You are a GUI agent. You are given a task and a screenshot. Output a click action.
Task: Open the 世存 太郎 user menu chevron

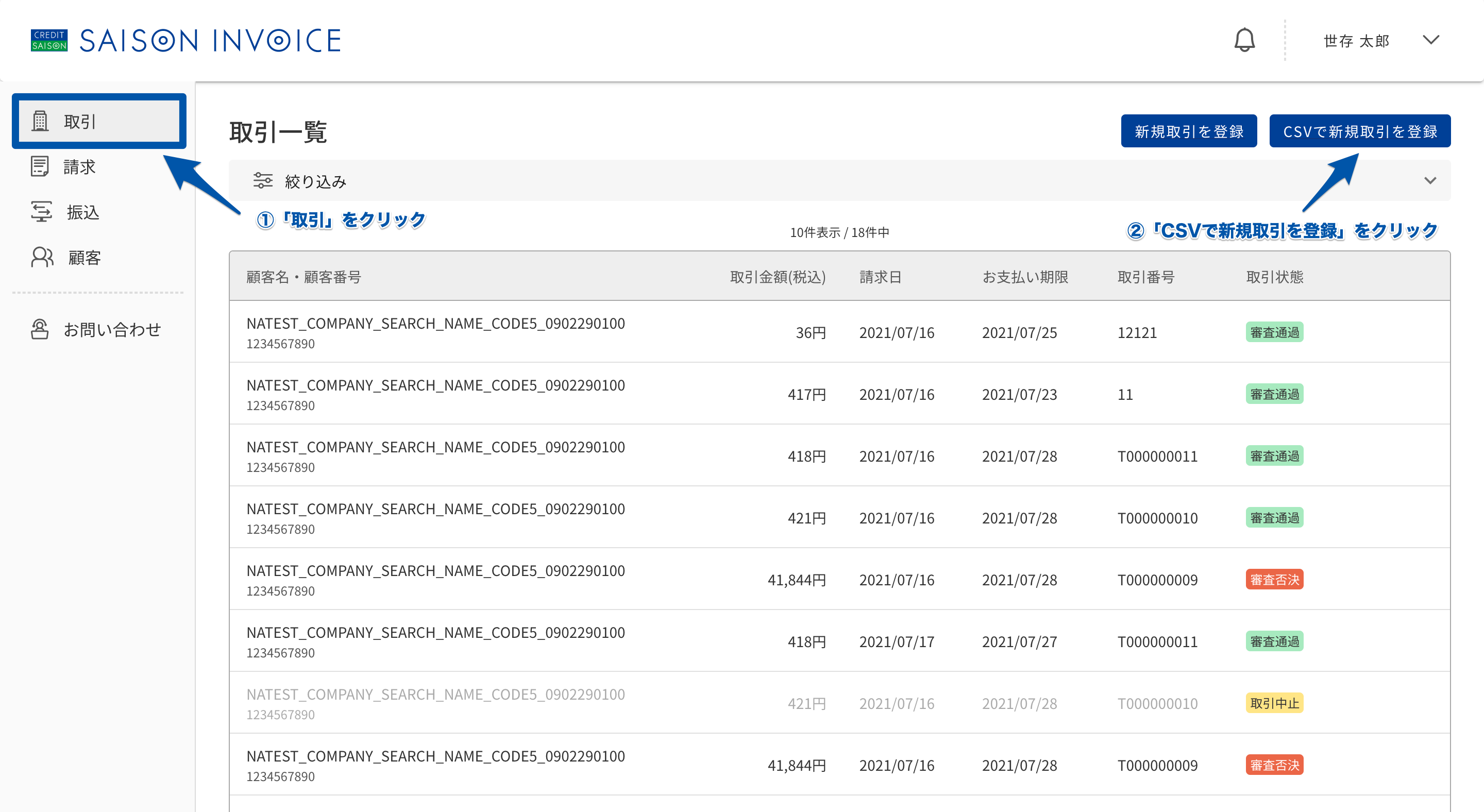coord(1431,40)
